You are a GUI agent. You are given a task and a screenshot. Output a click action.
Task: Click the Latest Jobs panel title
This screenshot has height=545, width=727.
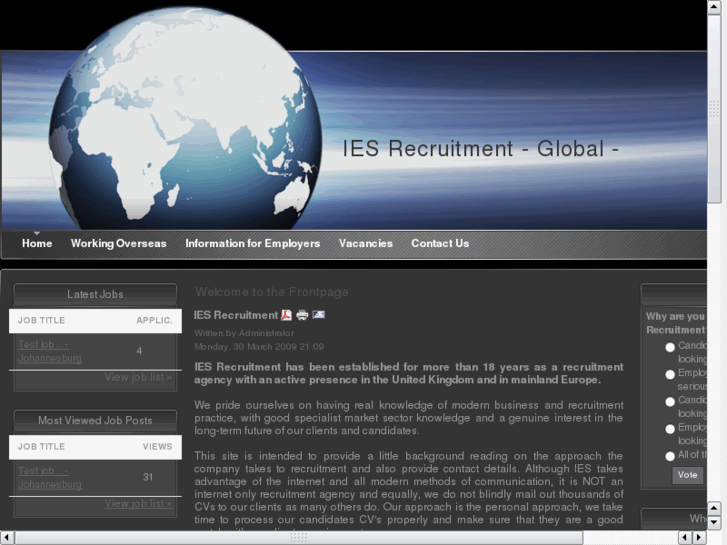pyautogui.click(x=95, y=294)
